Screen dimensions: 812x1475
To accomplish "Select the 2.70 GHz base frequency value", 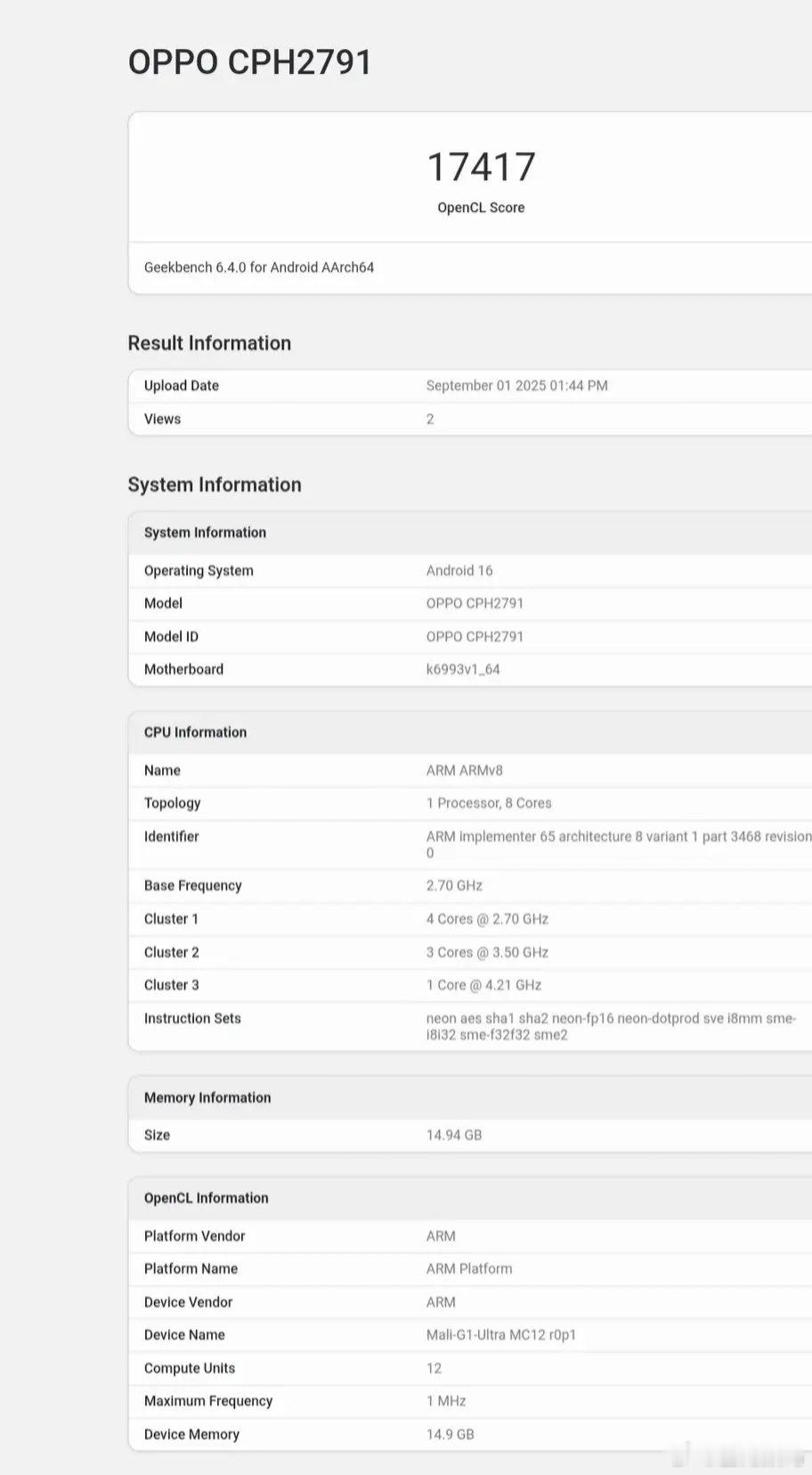I will (454, 885).
